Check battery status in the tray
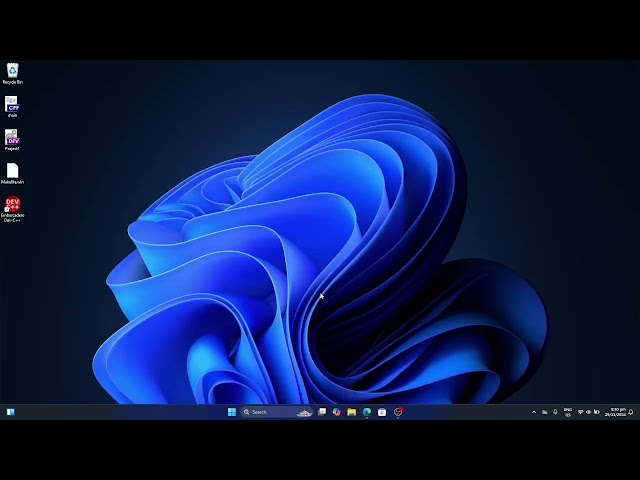 click(x=597, y=412)
